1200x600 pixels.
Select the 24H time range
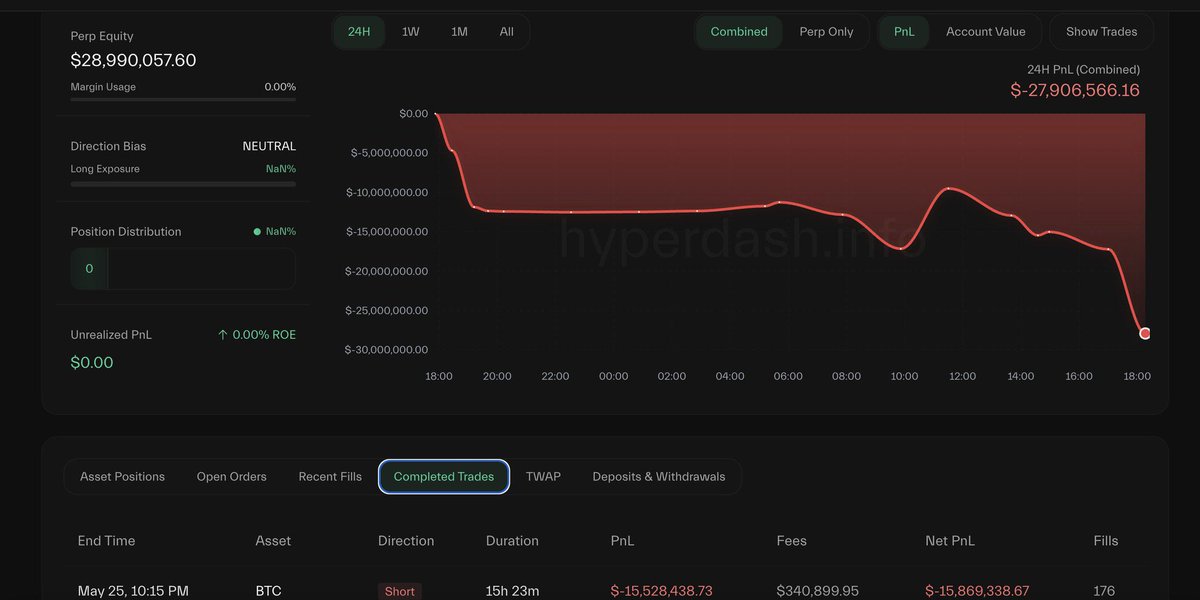(359, 32)
